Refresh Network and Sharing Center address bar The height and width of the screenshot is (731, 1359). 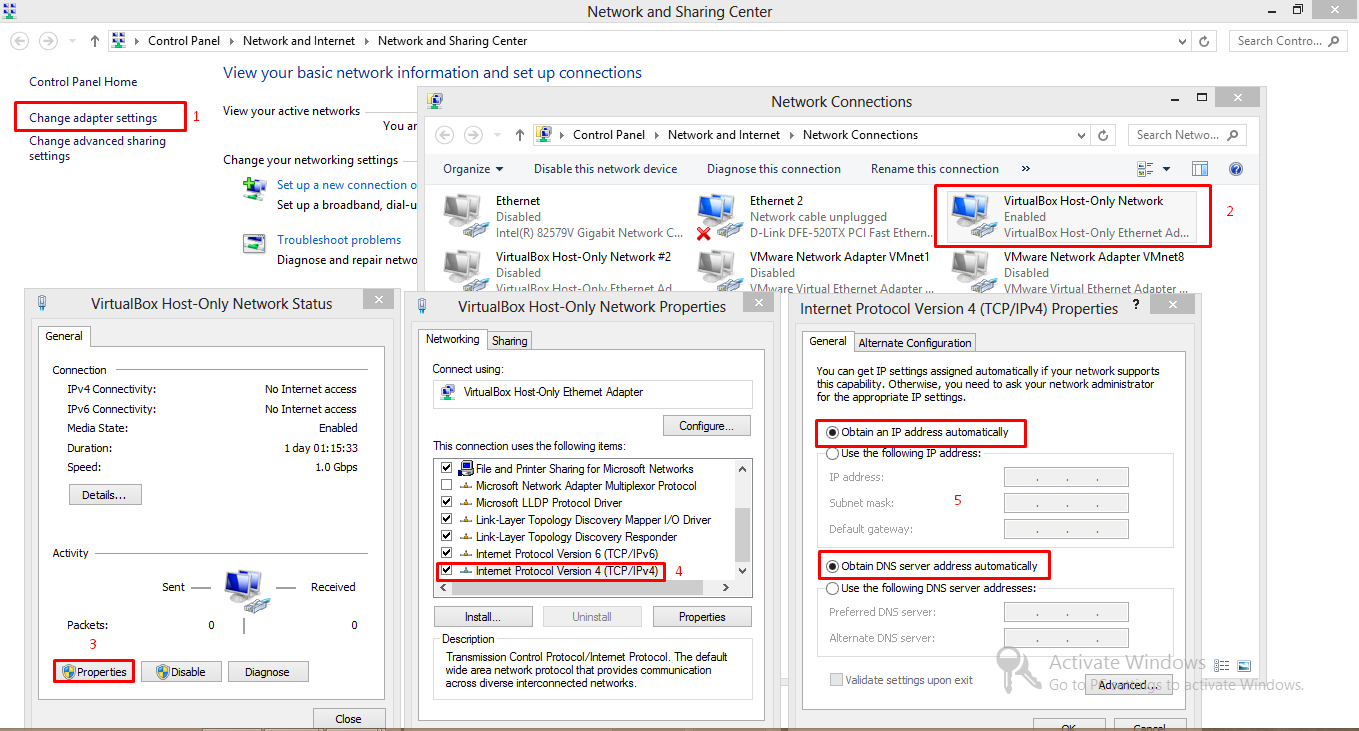pyautogui.click(x=1205, y=41)
